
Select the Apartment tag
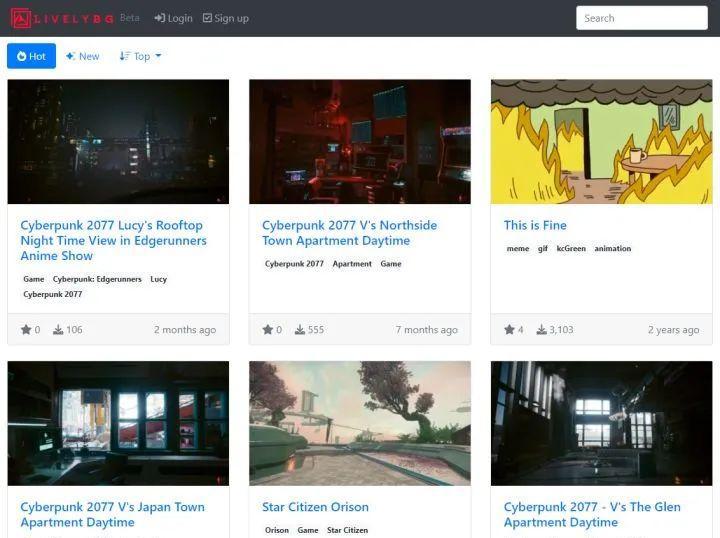[x=352, y=264]
